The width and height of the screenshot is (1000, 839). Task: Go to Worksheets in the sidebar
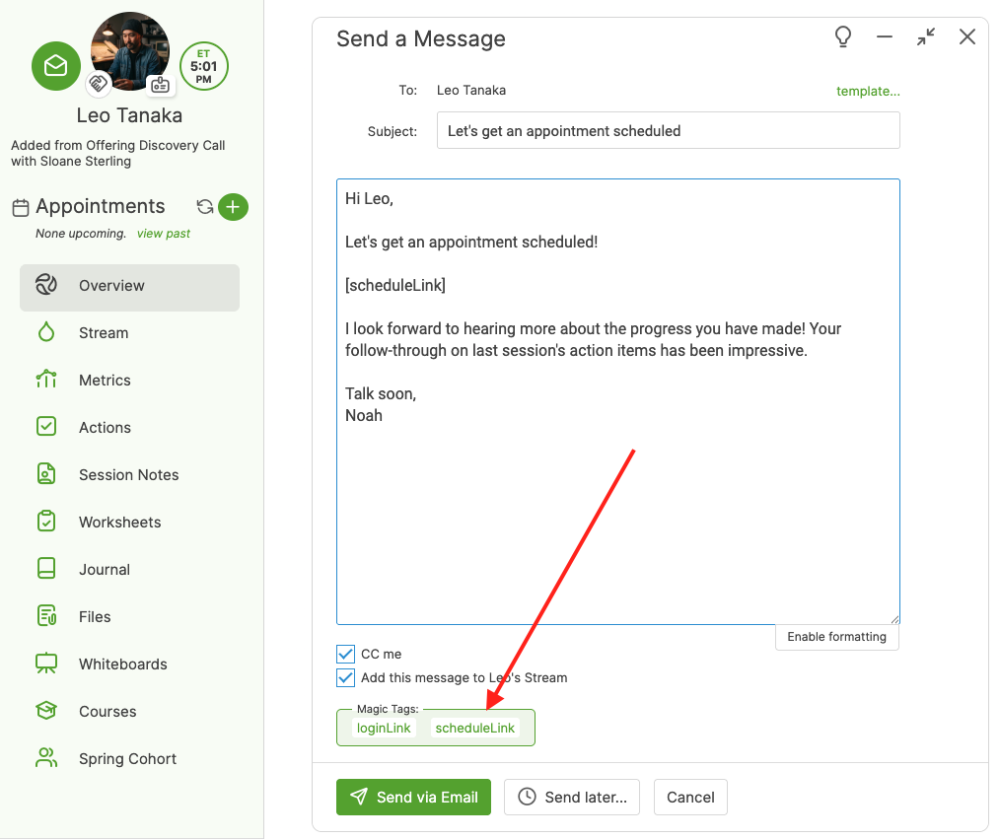click(x=119, y=522)
